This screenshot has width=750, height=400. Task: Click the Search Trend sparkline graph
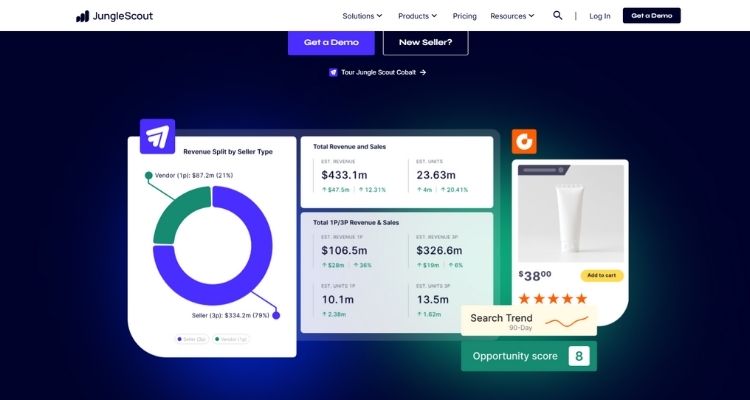point(566,322)
